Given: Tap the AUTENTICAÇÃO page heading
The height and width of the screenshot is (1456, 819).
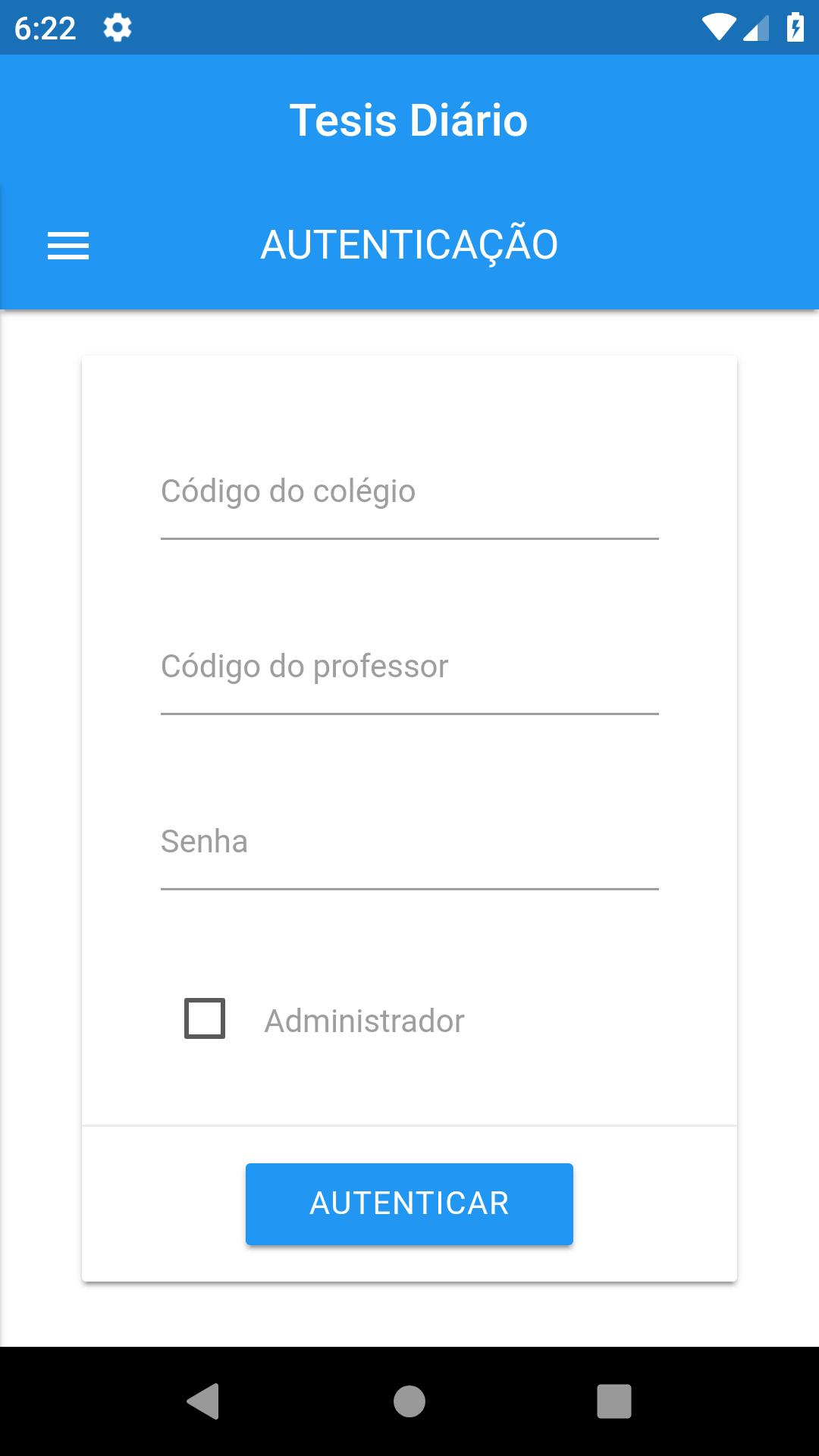Looking at the screenshot, I should point(409,244).
